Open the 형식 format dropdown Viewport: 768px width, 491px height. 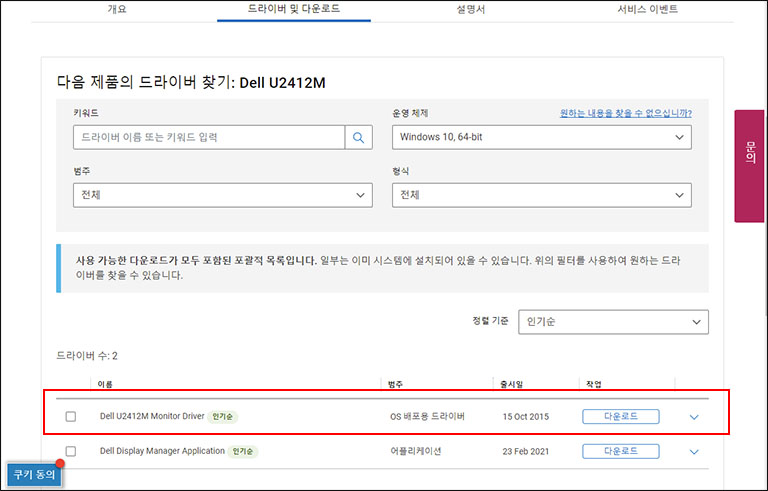pos(542,195)
